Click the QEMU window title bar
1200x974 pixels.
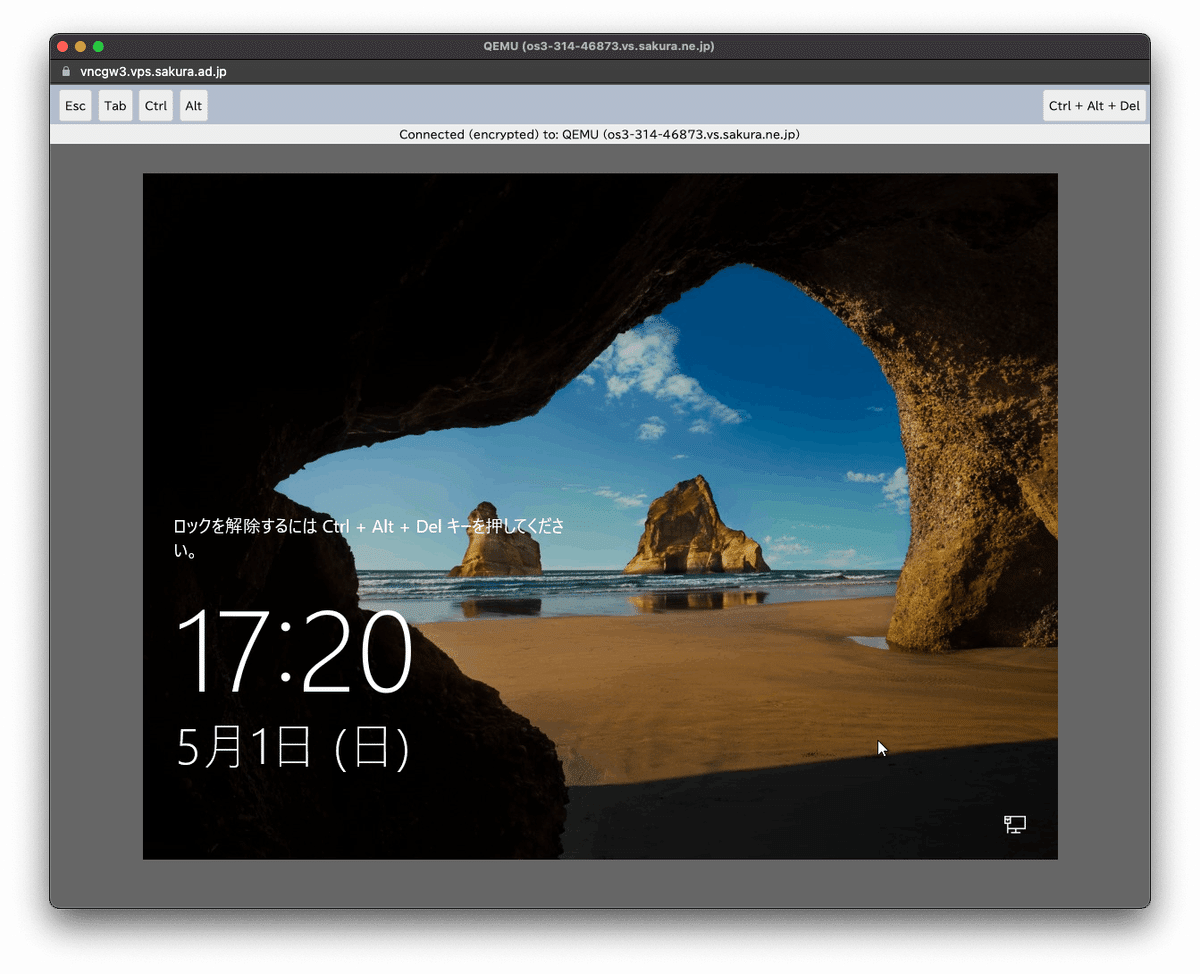pyautogui.click(x=600, y=46)
